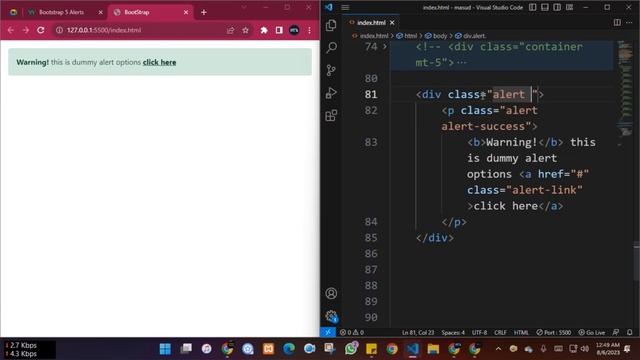Open the Windows Start menu
The width and height of the screenshot is (640, 360).
165,349
